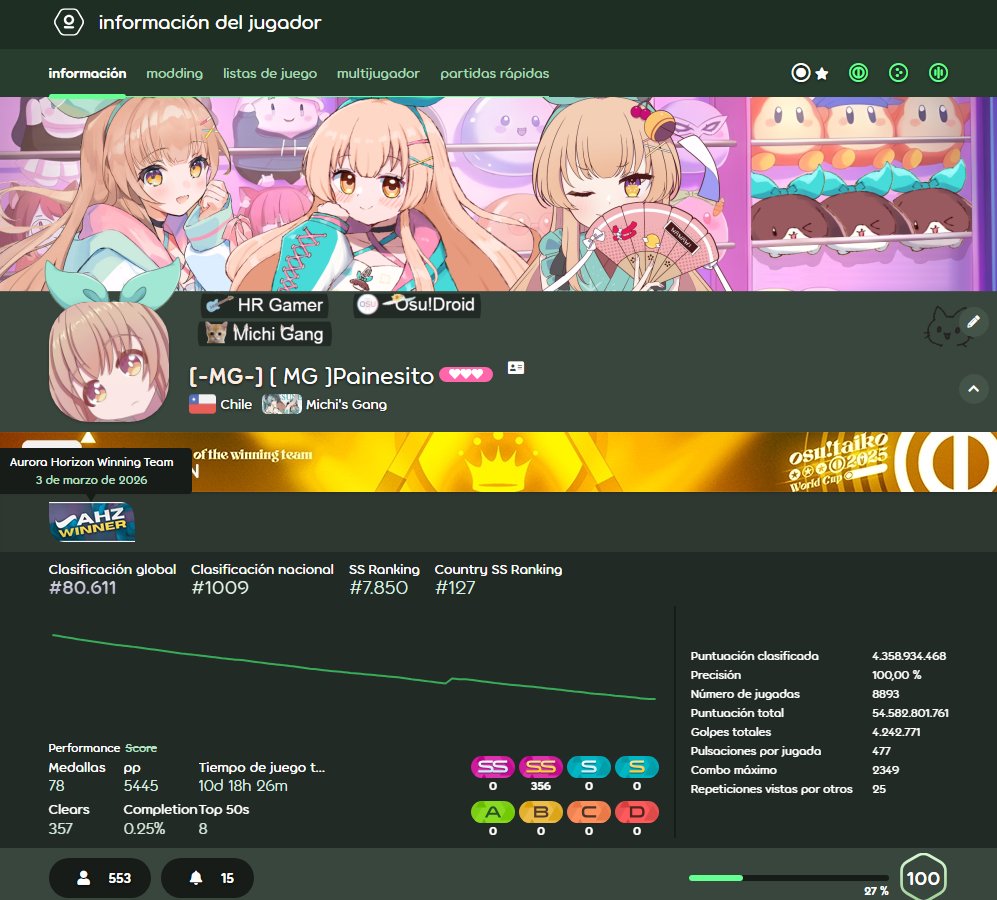The width and height of the screenshot is (997, 900).
Task: Open the partidas rápidas tab
Action: pyautogui.click(x=495, y=73)
